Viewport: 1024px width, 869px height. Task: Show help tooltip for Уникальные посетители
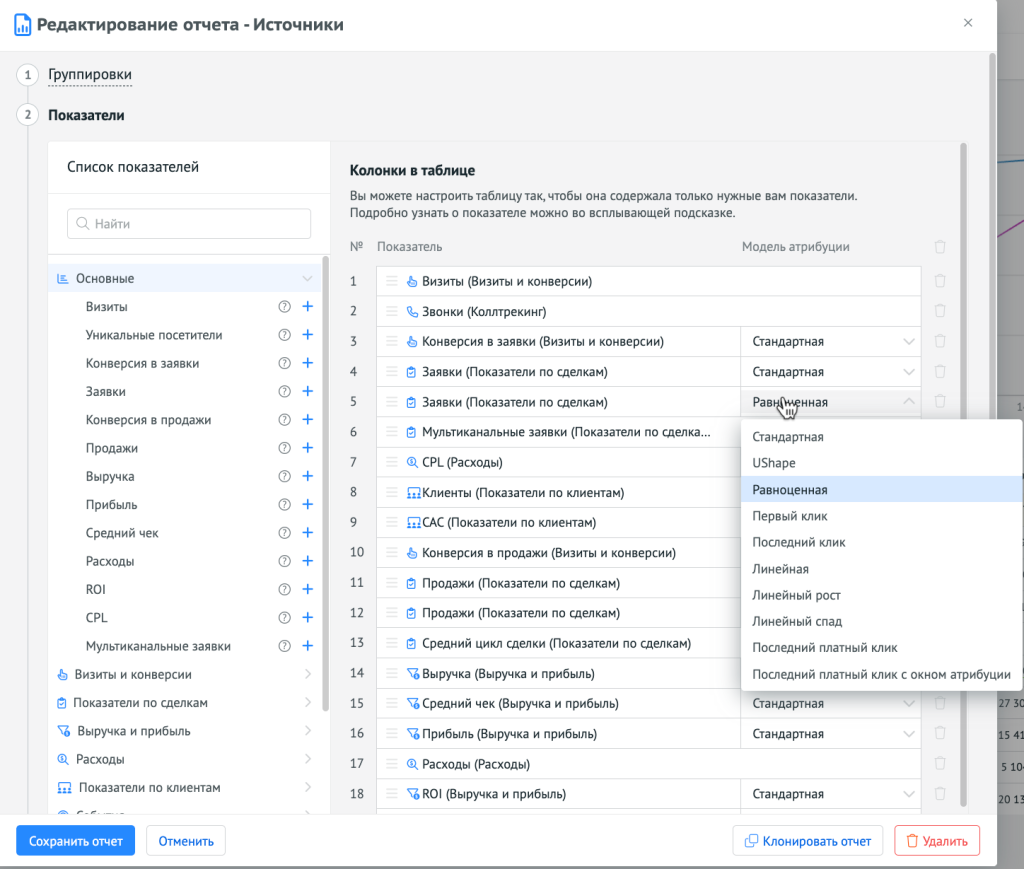(x=284, y=335)
